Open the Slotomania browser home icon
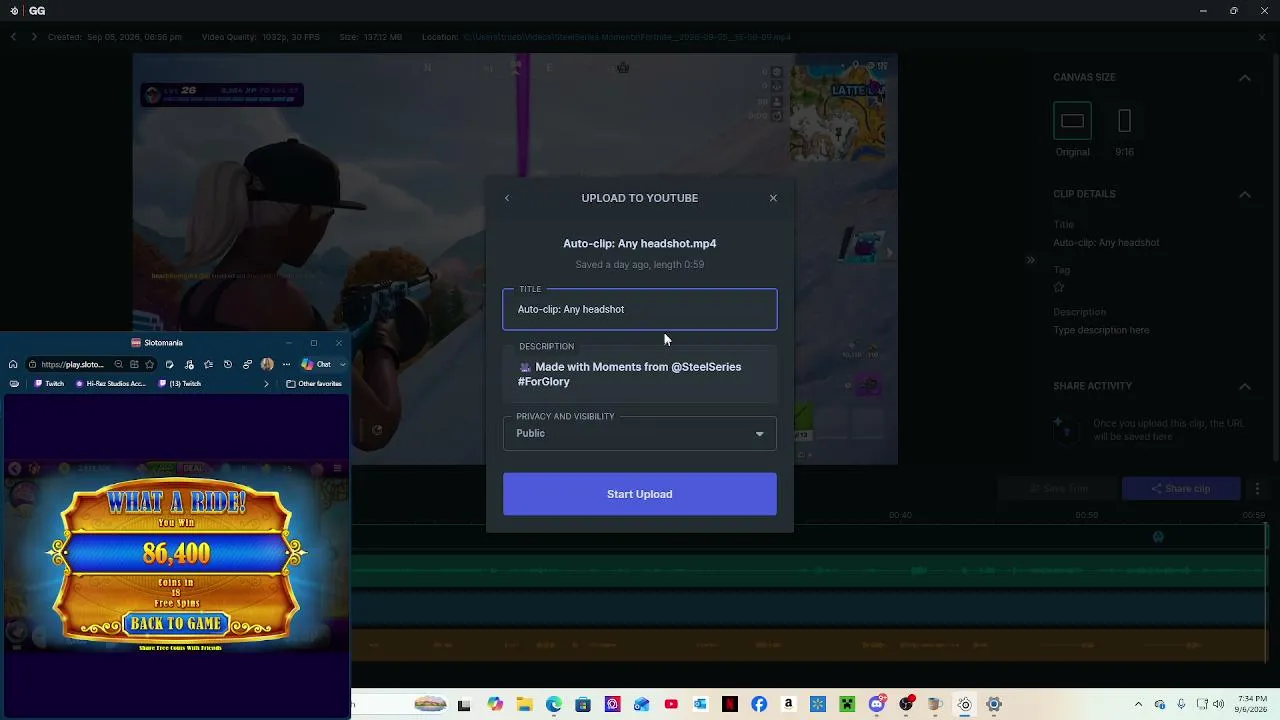Image resolution: width=1280 pixels, height=720 pixels. pos(13,365)
